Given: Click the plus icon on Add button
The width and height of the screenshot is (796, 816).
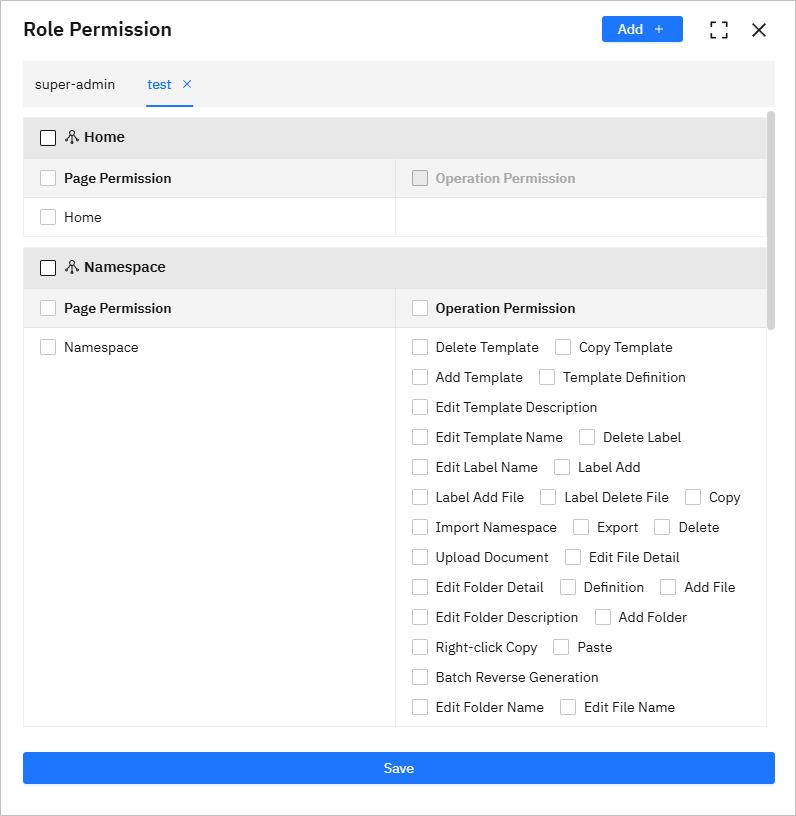Looking at the screenshot, I should click(659, 29).
